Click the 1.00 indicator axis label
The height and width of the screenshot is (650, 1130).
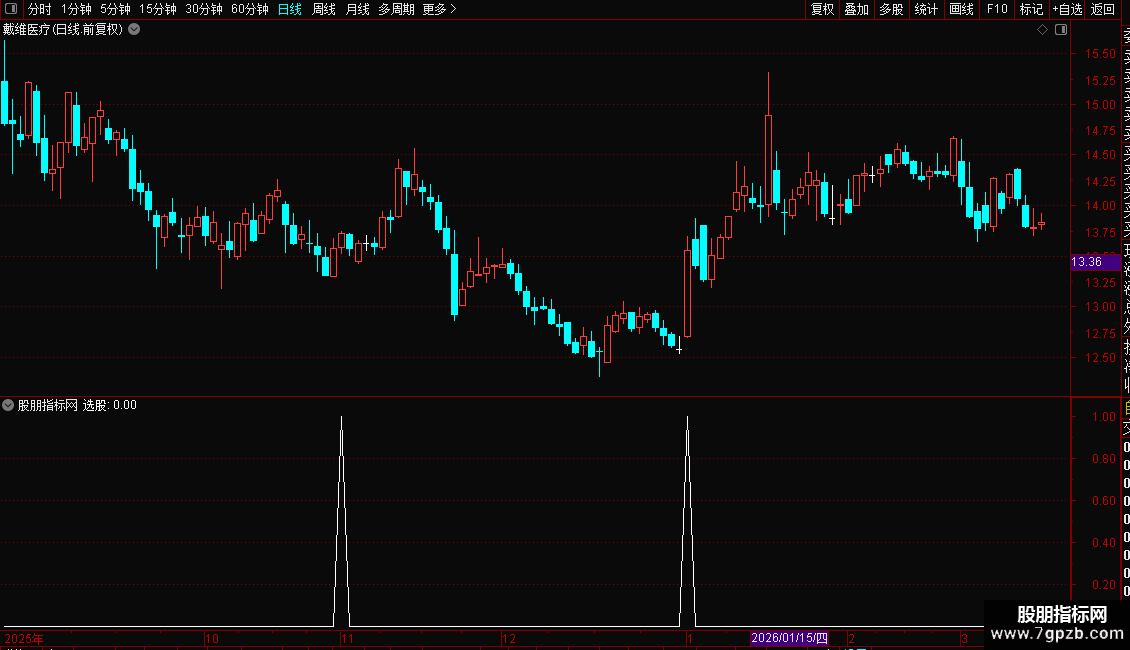pos(1104,417)
